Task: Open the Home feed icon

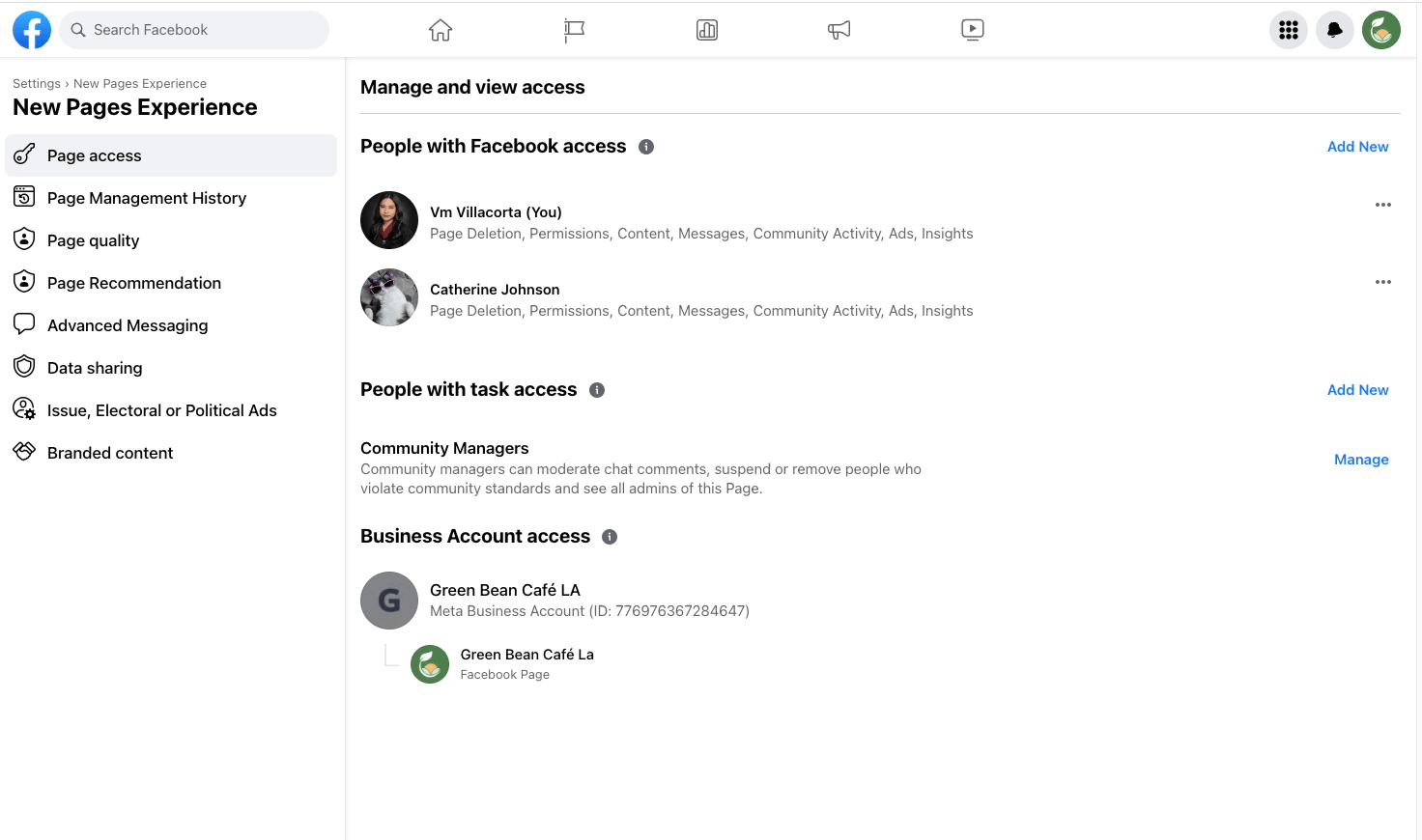Action: [x=441, y=30]
